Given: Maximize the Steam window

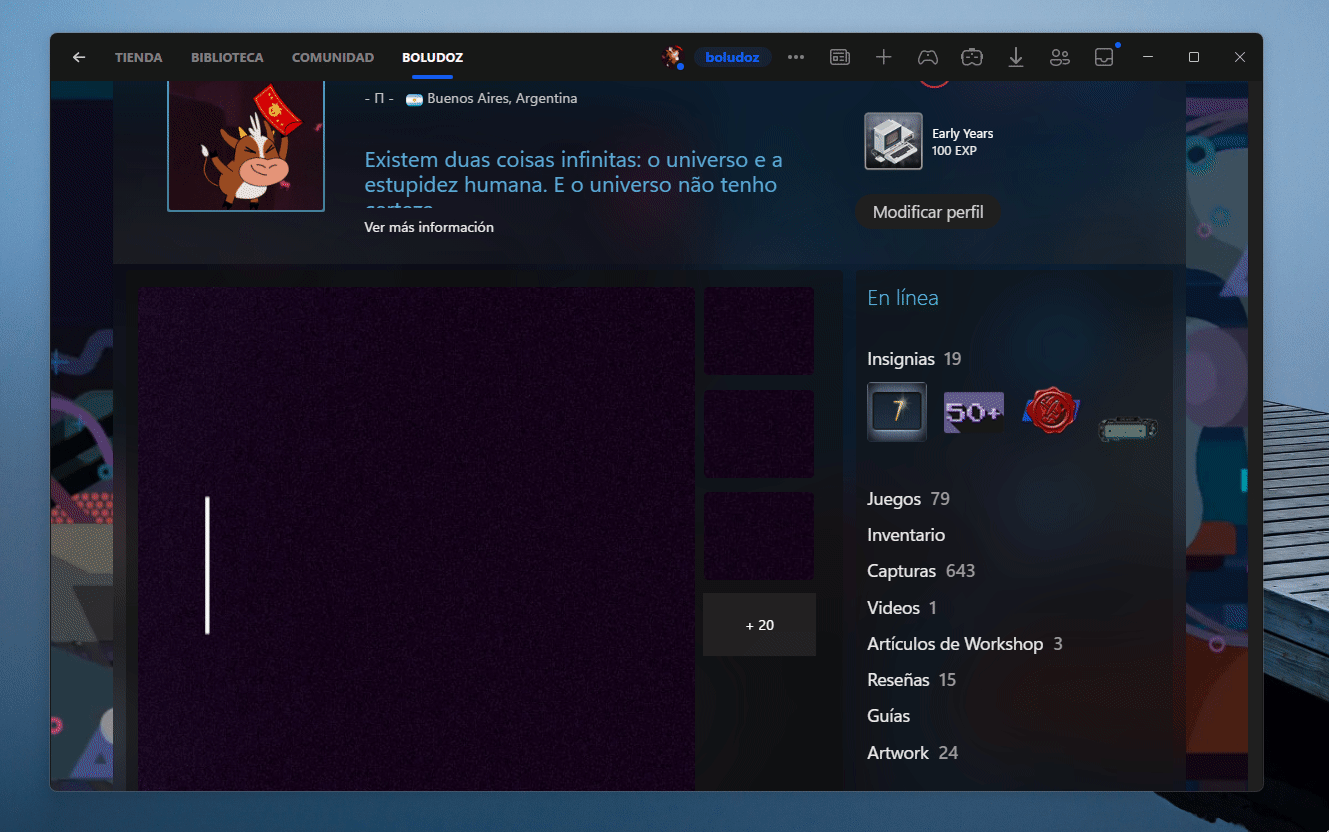Looking at the screenshot, I should click(x=1194, y=57).
